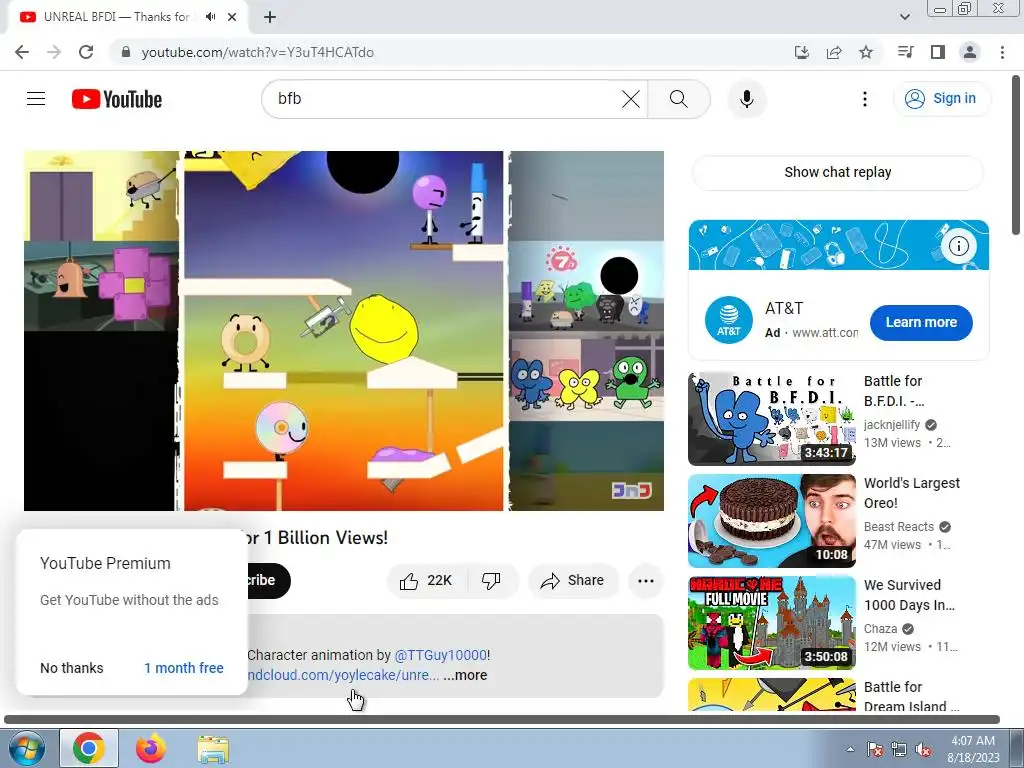The width and height of the screenshot is (1024, 768).
Task: Open the jacknjellify channel name
Action: 892,424
